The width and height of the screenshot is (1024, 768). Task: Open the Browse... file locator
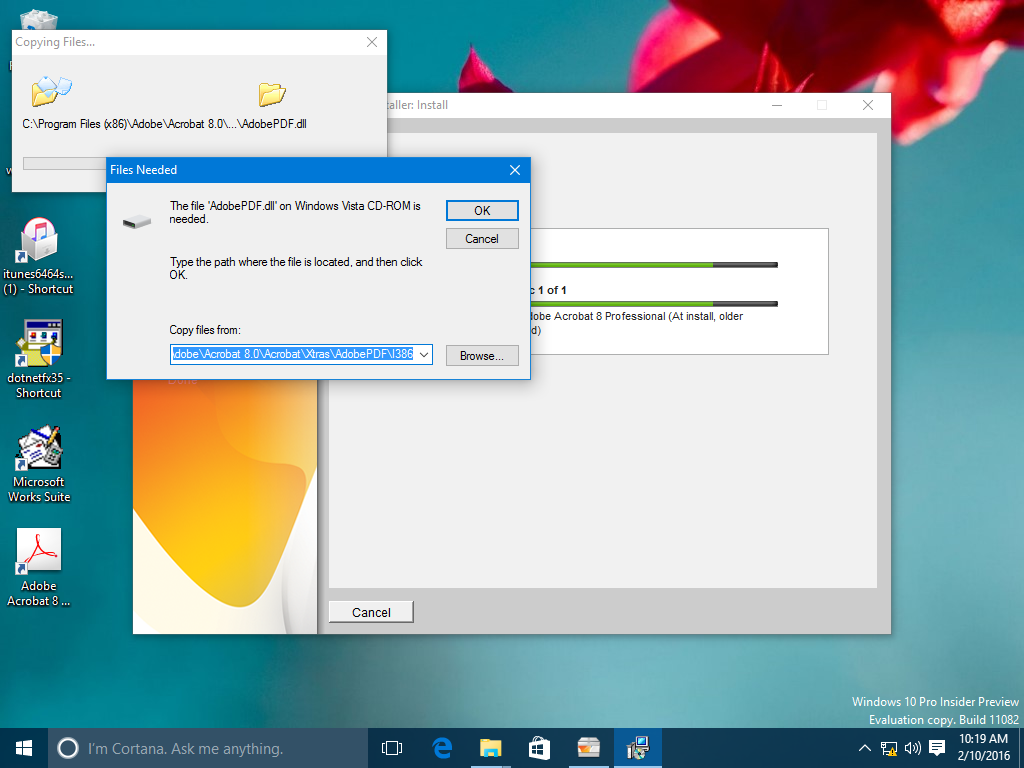(482, 355)
